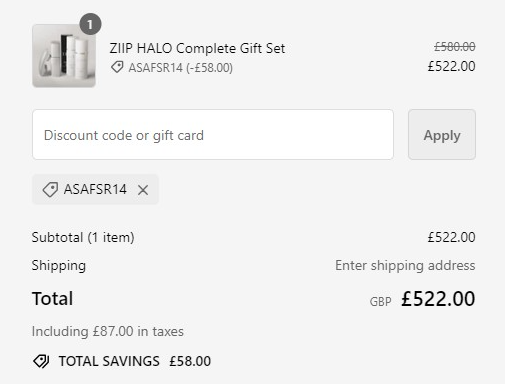Click the Subtotal (1 item) label
This screenshot has width=505, height=384.
point(83,237)
